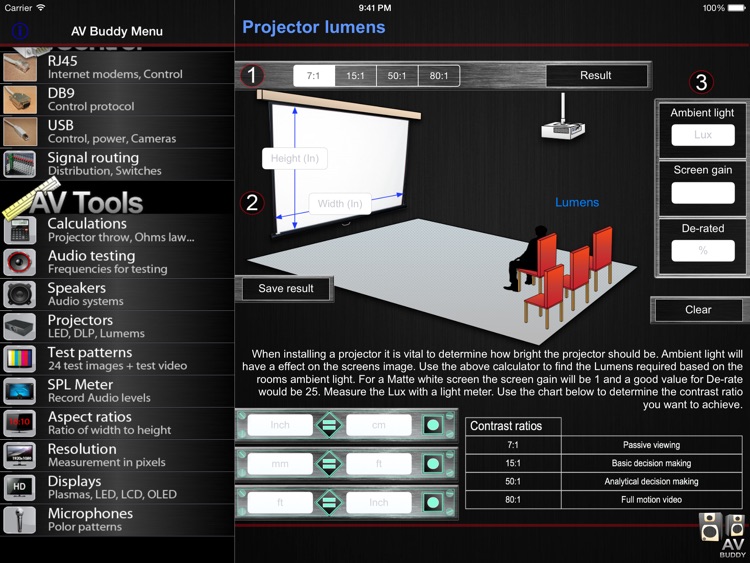Open the Signal routing patch panel icon
Image resolution: width=750 pixels, height=563 pixels.
point(20,164)
